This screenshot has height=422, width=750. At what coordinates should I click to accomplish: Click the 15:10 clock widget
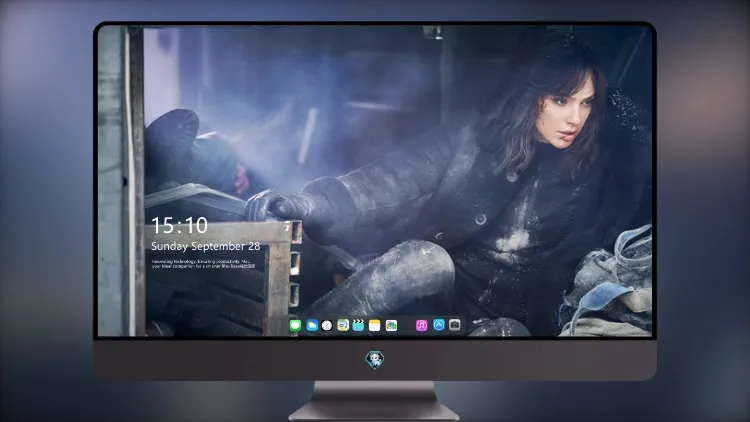click(x=179, y=225)
